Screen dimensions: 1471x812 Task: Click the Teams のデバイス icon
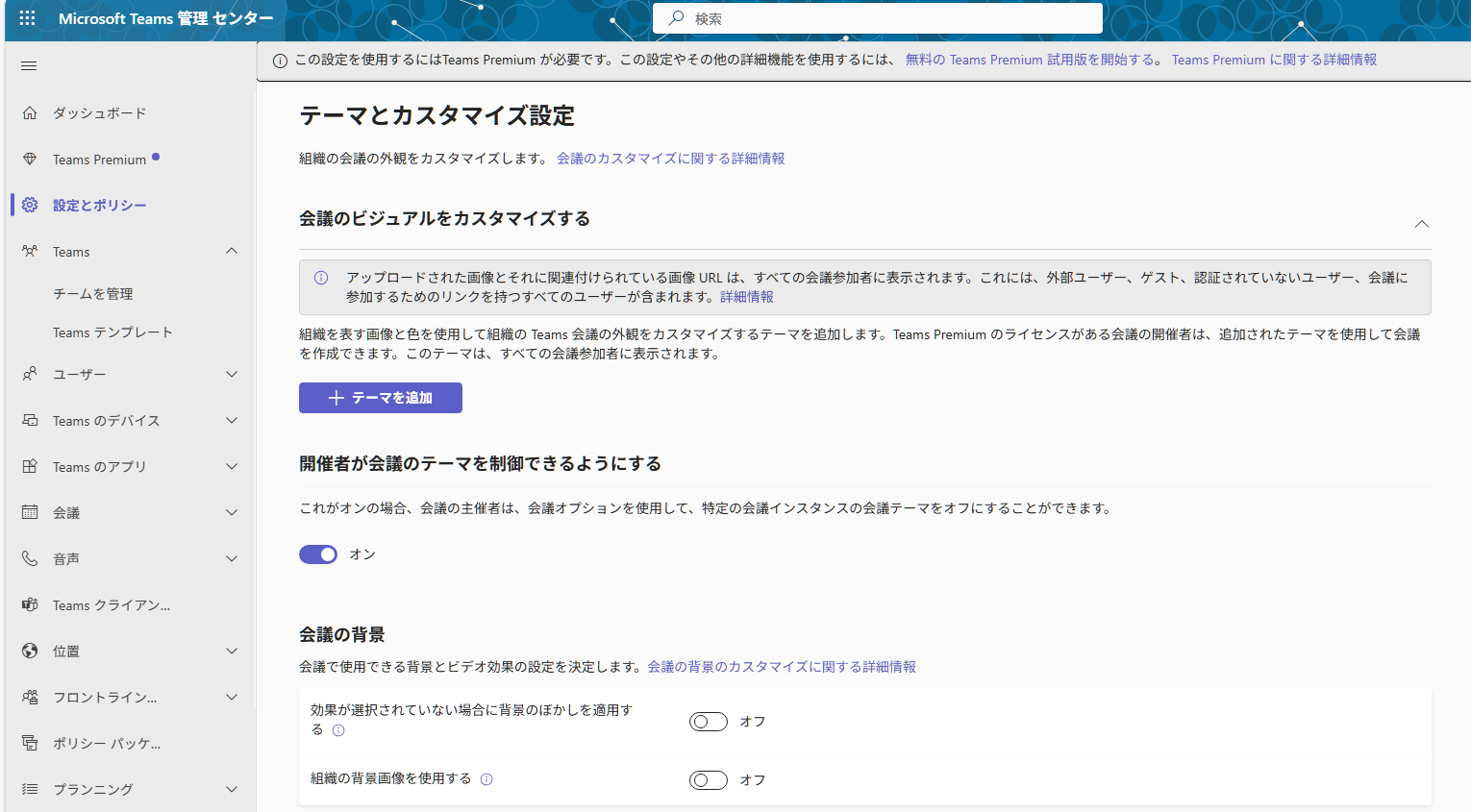click(30, 421)
